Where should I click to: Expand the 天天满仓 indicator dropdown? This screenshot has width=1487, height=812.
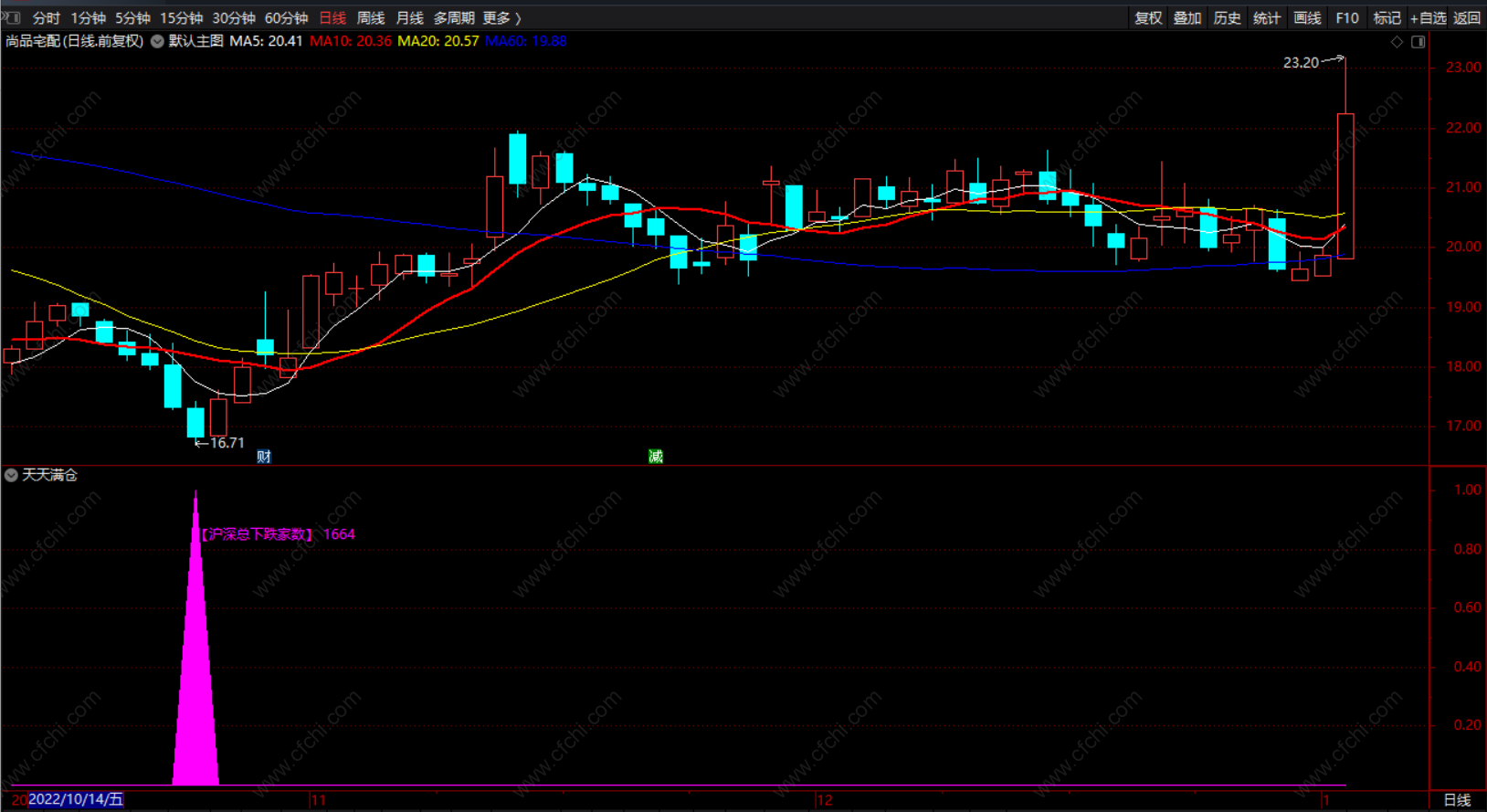tap(11, 475)
